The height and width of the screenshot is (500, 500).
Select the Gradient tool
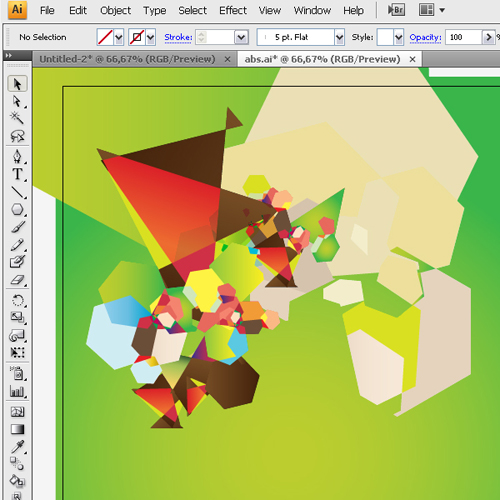pos(17,429)
